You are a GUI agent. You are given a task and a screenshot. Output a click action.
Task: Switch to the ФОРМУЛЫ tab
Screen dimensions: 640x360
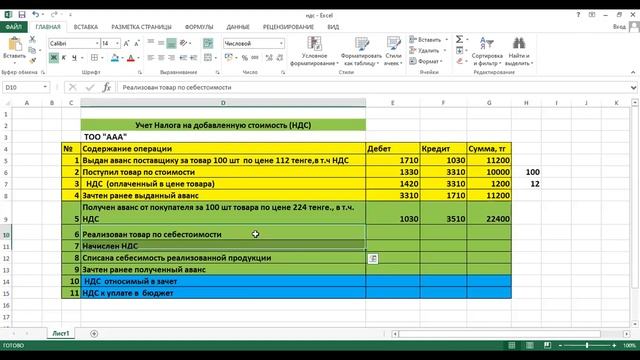tap(199, 27)
